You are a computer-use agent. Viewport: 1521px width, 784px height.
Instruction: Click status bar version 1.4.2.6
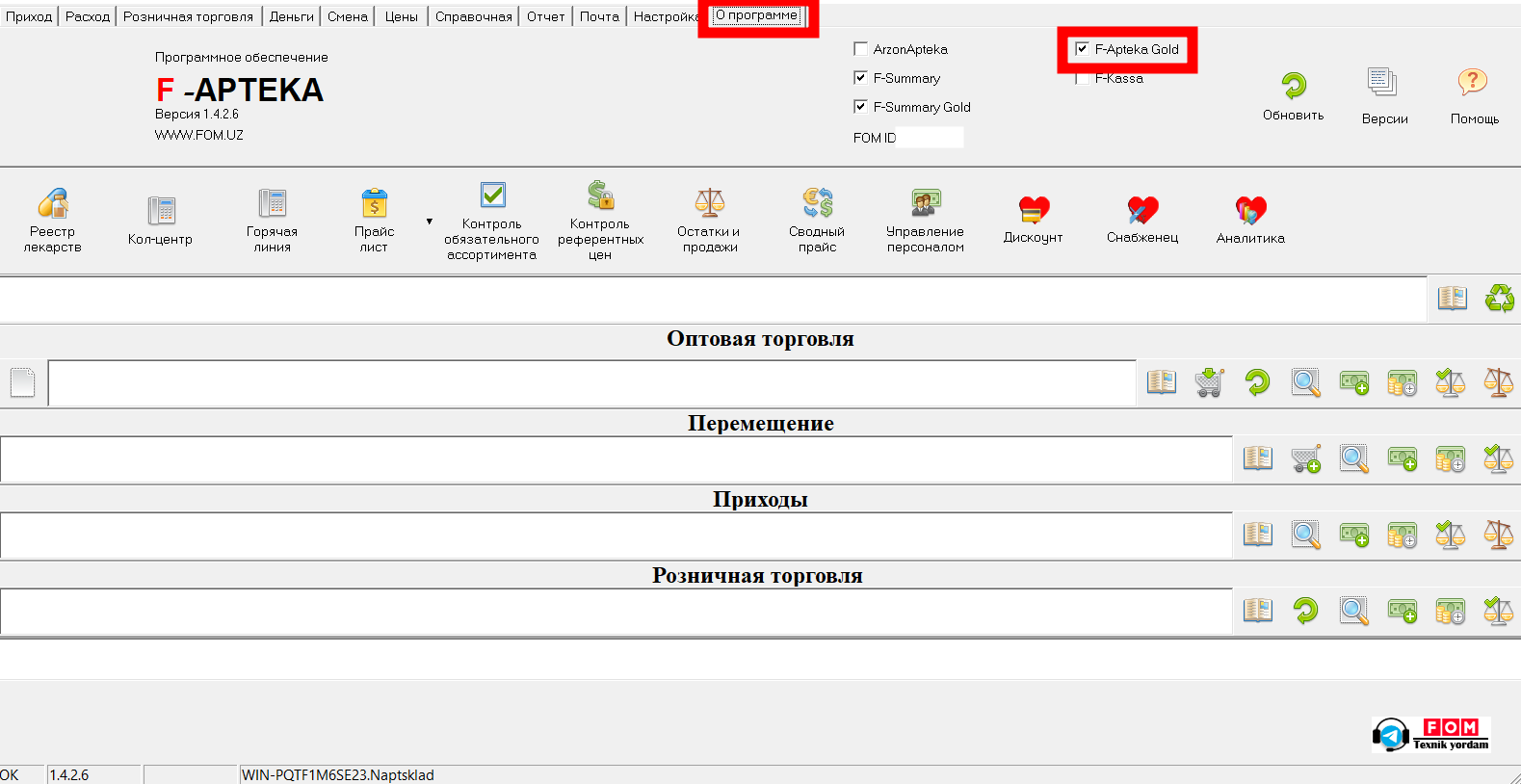tap(69, 775)
